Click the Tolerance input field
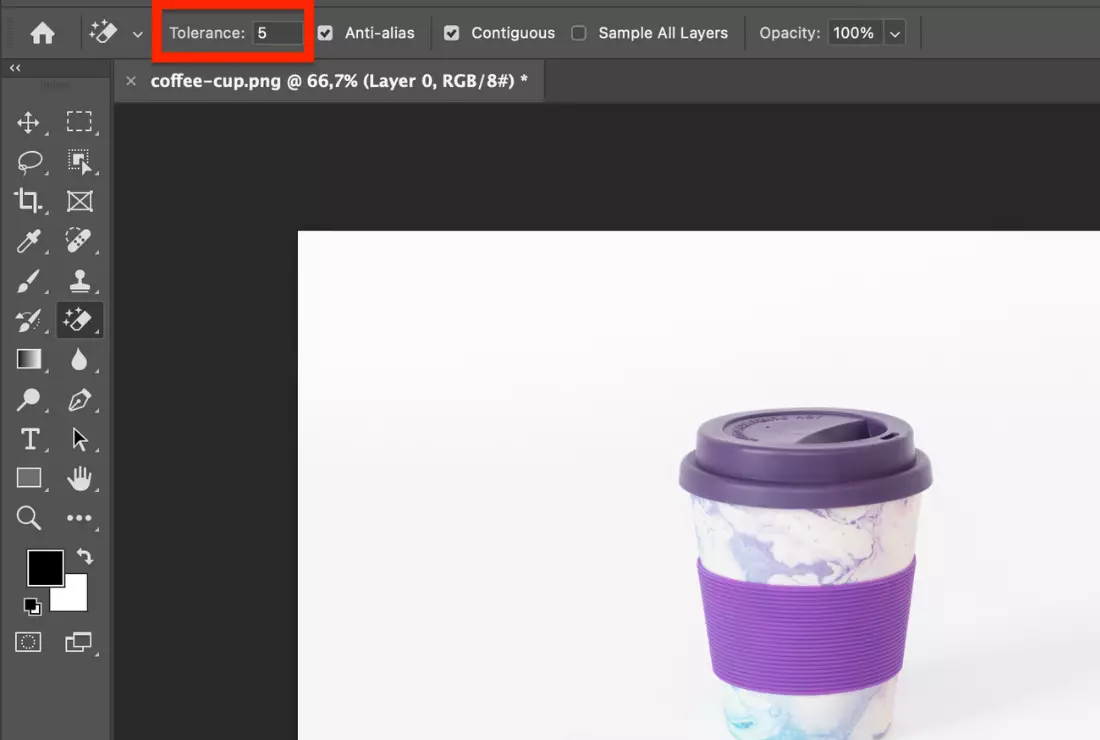This screenshot has width=1100, height=740. (277, 33)
